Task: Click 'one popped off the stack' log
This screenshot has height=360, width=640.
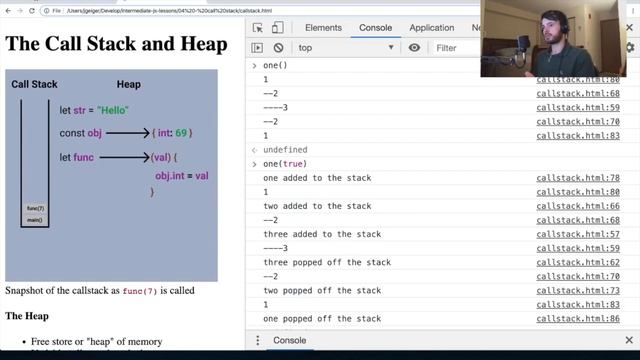Action: 322,319
